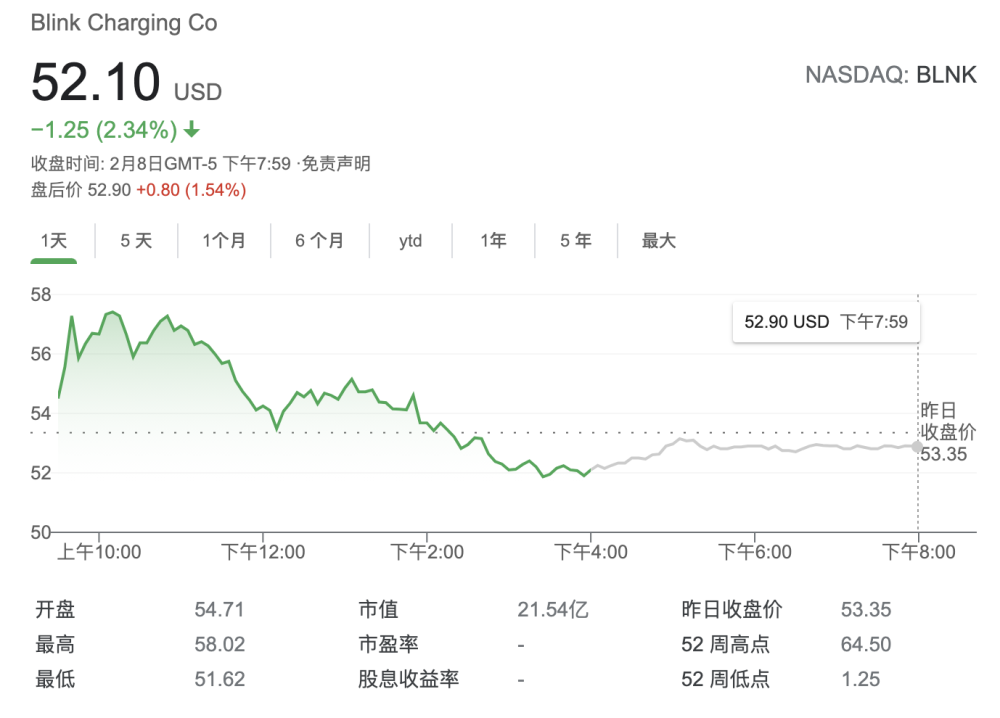Click the 下午4:00 axis label on chart
This screenshot has width=1000, height=718.
(591, 552)
